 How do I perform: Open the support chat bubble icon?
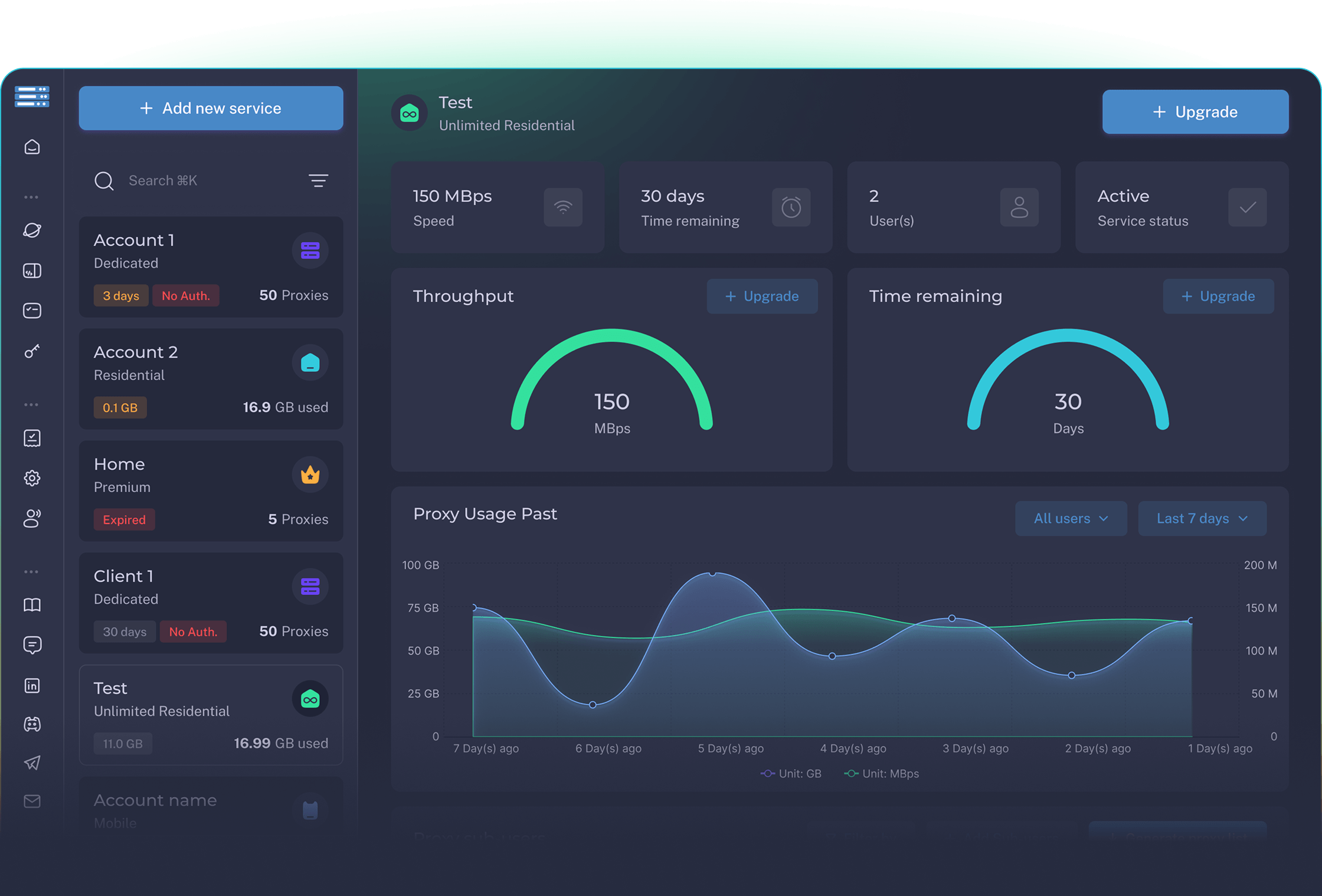32,645
